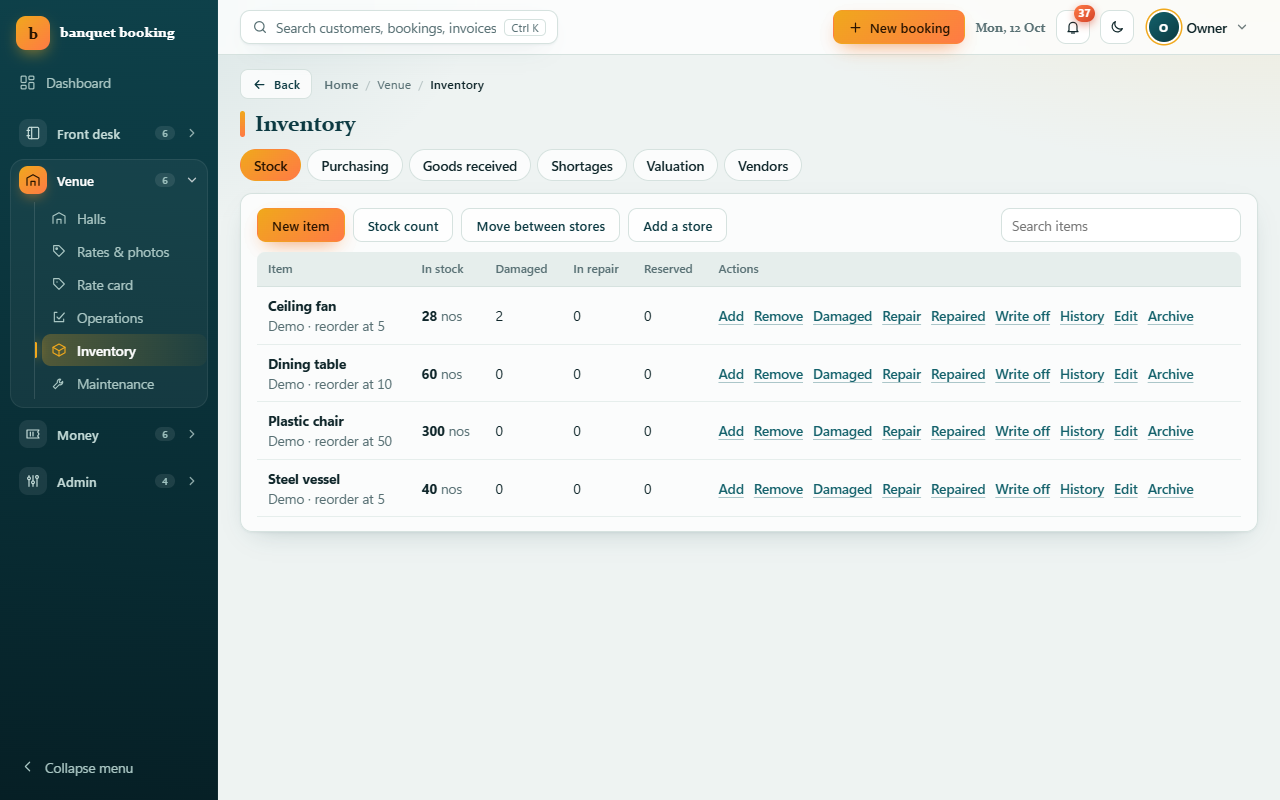The height and width of the screenshot is (800, 1280).
Task: Click Move between stores button
Action: 541,226
